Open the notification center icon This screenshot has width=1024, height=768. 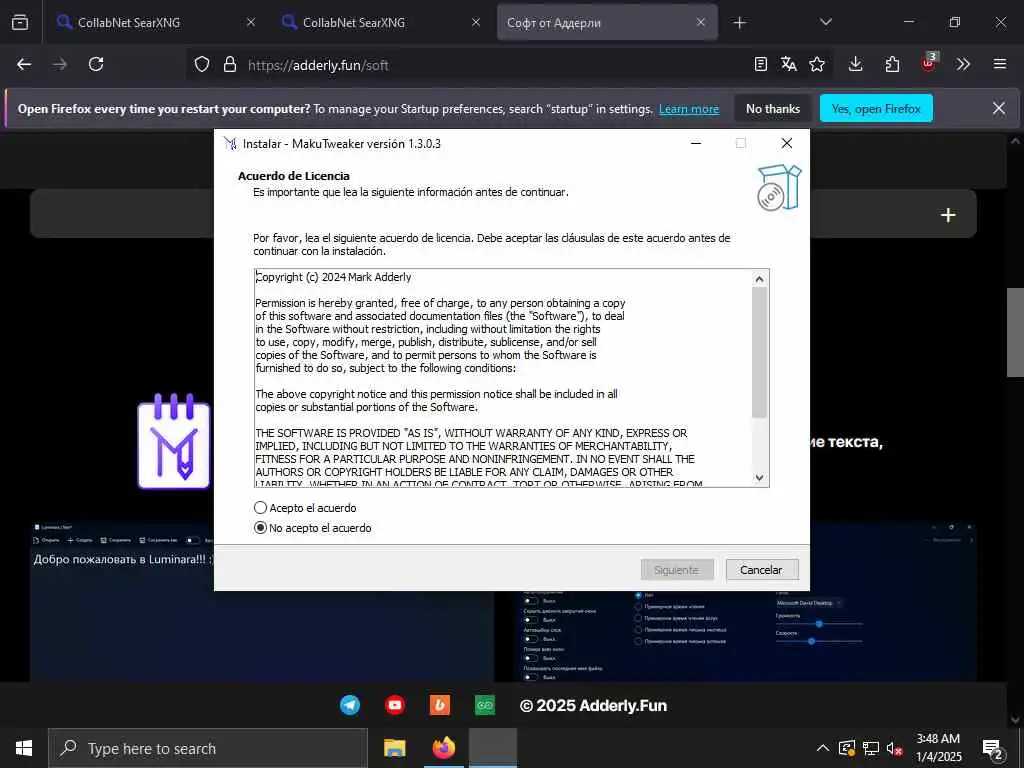(993, 749)
